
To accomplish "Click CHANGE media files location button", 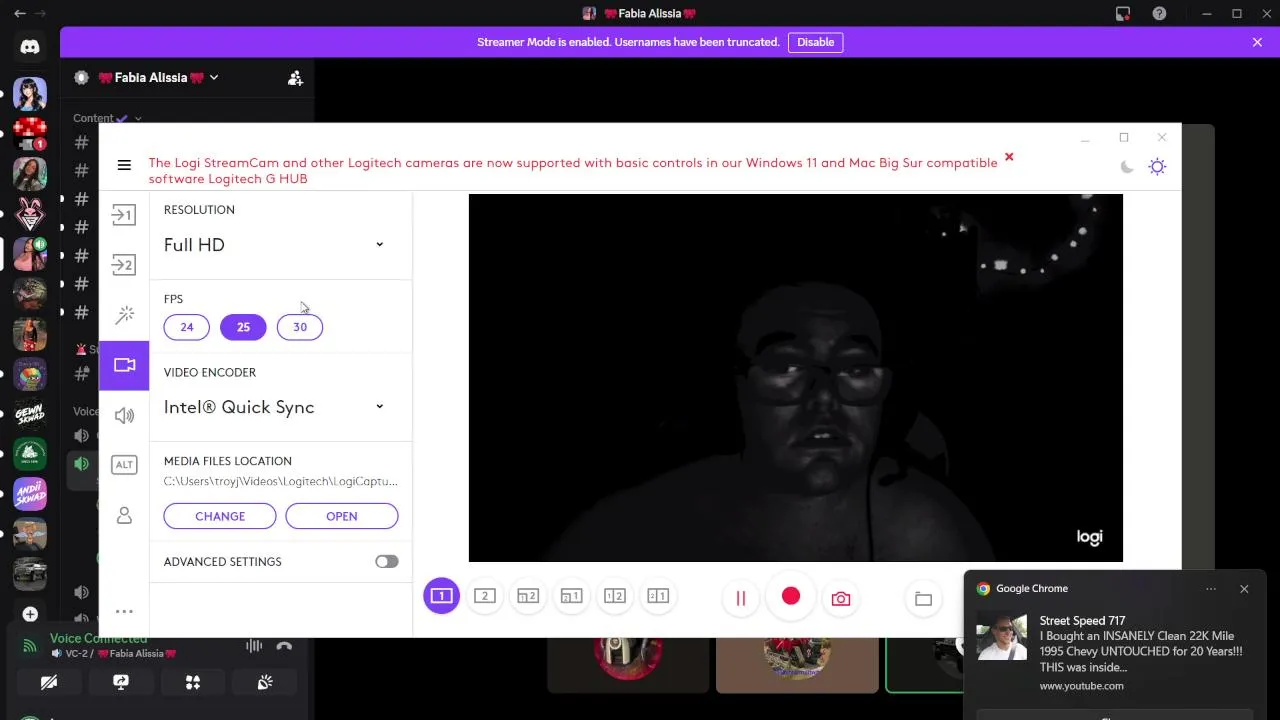I will pos(220,516).
